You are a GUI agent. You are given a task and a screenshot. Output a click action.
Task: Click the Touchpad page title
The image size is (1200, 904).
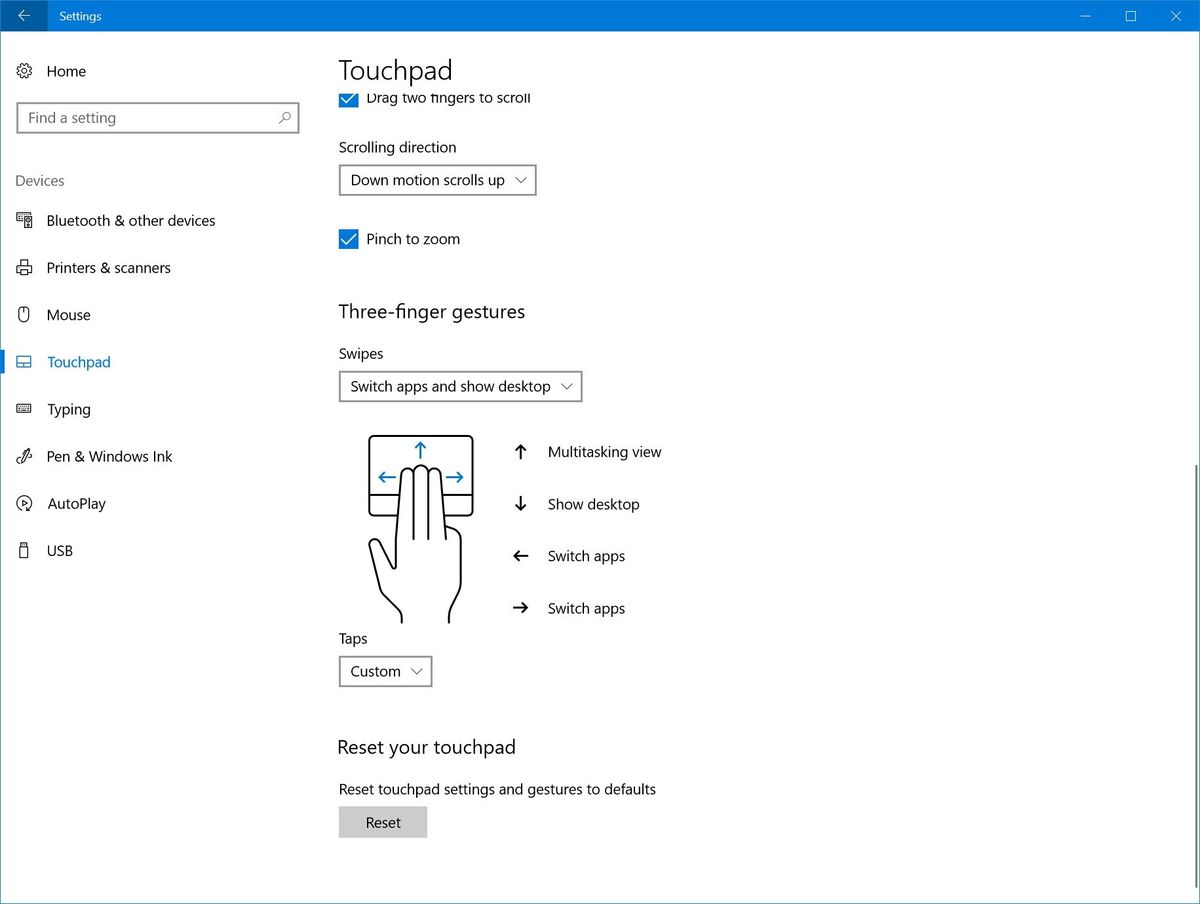click(x=395, y=70)
